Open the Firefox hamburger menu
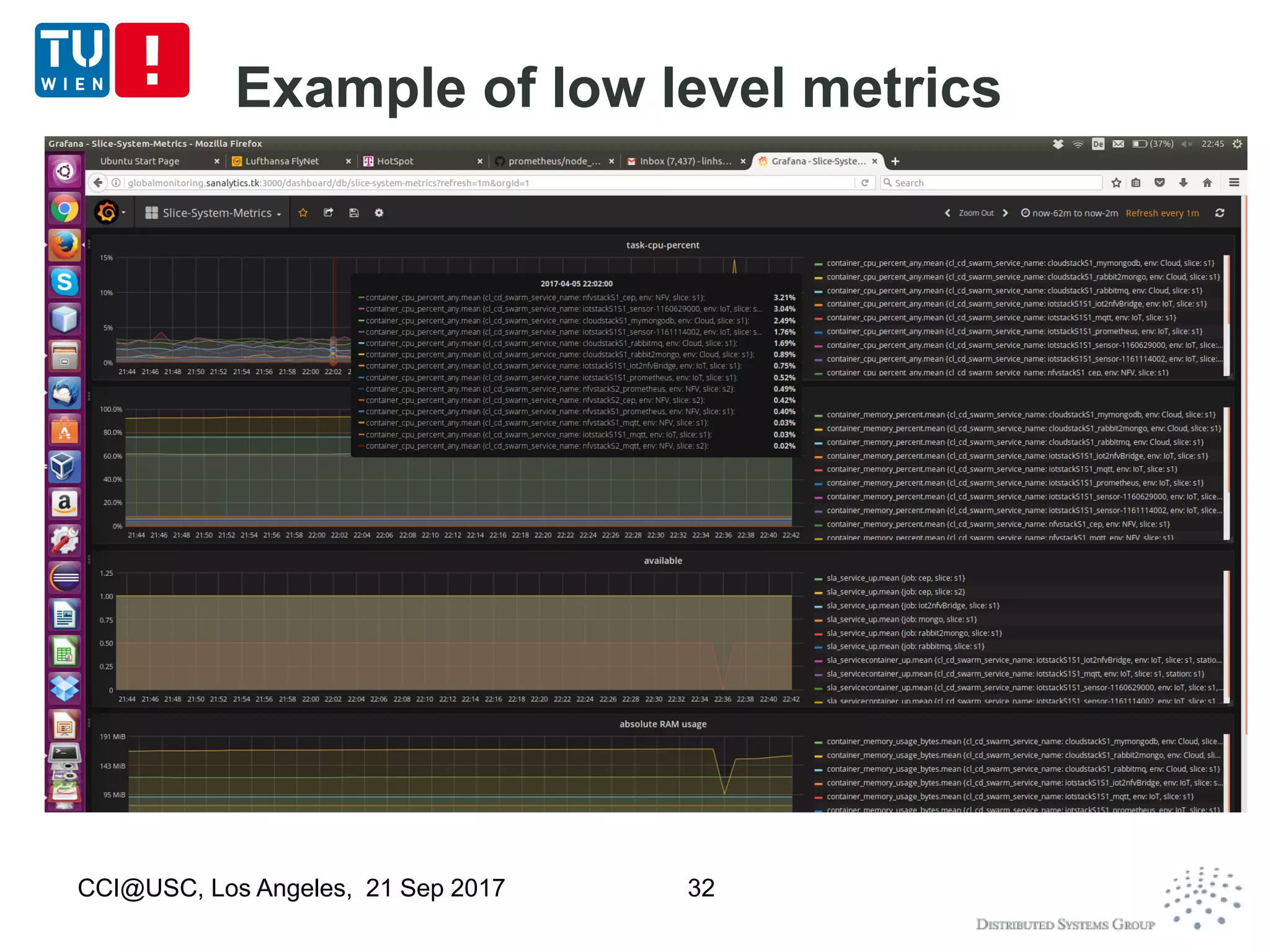Screen dimensions: 1270x952 point(1234,183)
